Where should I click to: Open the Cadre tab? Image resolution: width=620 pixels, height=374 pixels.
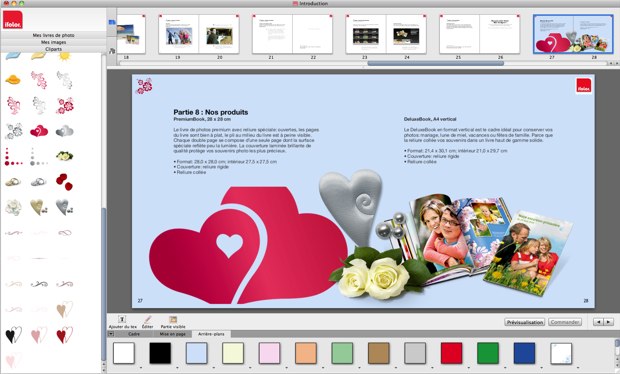coord(134,334)
